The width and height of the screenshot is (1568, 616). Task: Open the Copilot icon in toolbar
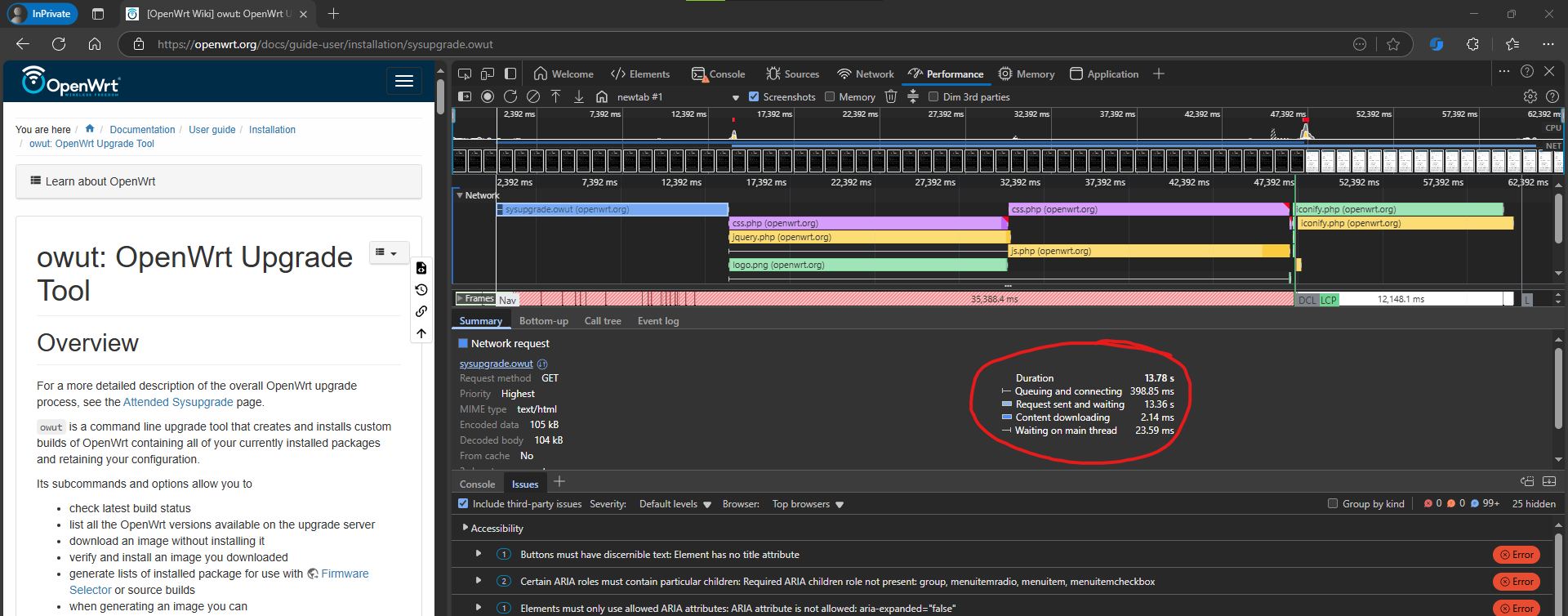point(1437,44)
